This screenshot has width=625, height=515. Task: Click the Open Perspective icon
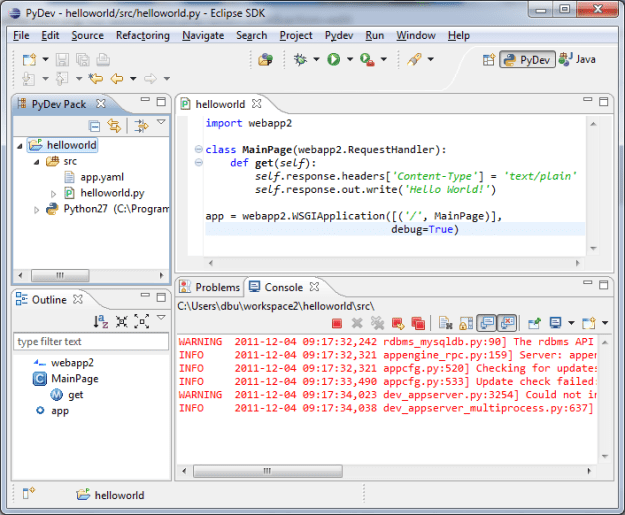pos(487,60)
